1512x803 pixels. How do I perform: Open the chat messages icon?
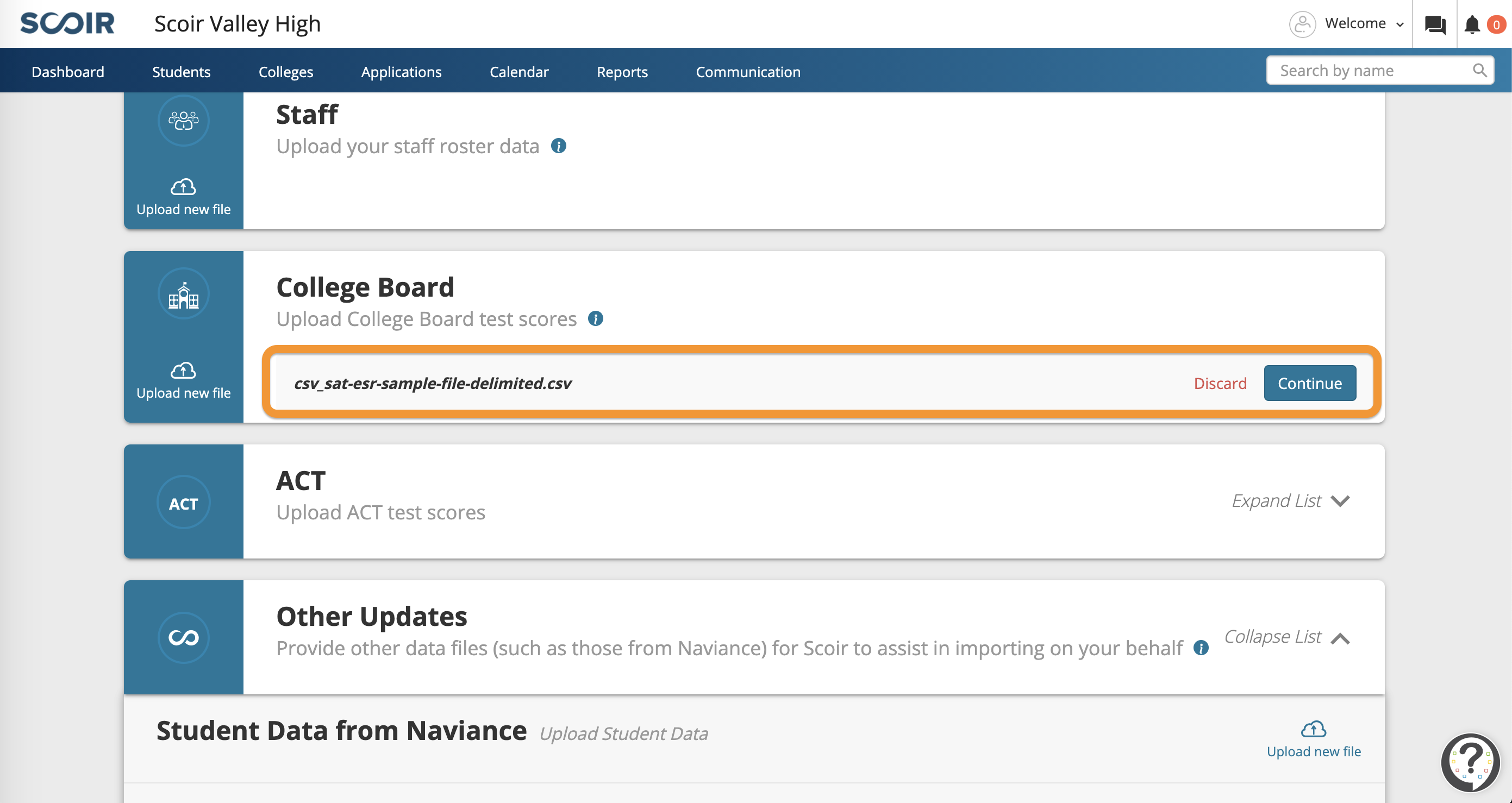point(1434,24)
